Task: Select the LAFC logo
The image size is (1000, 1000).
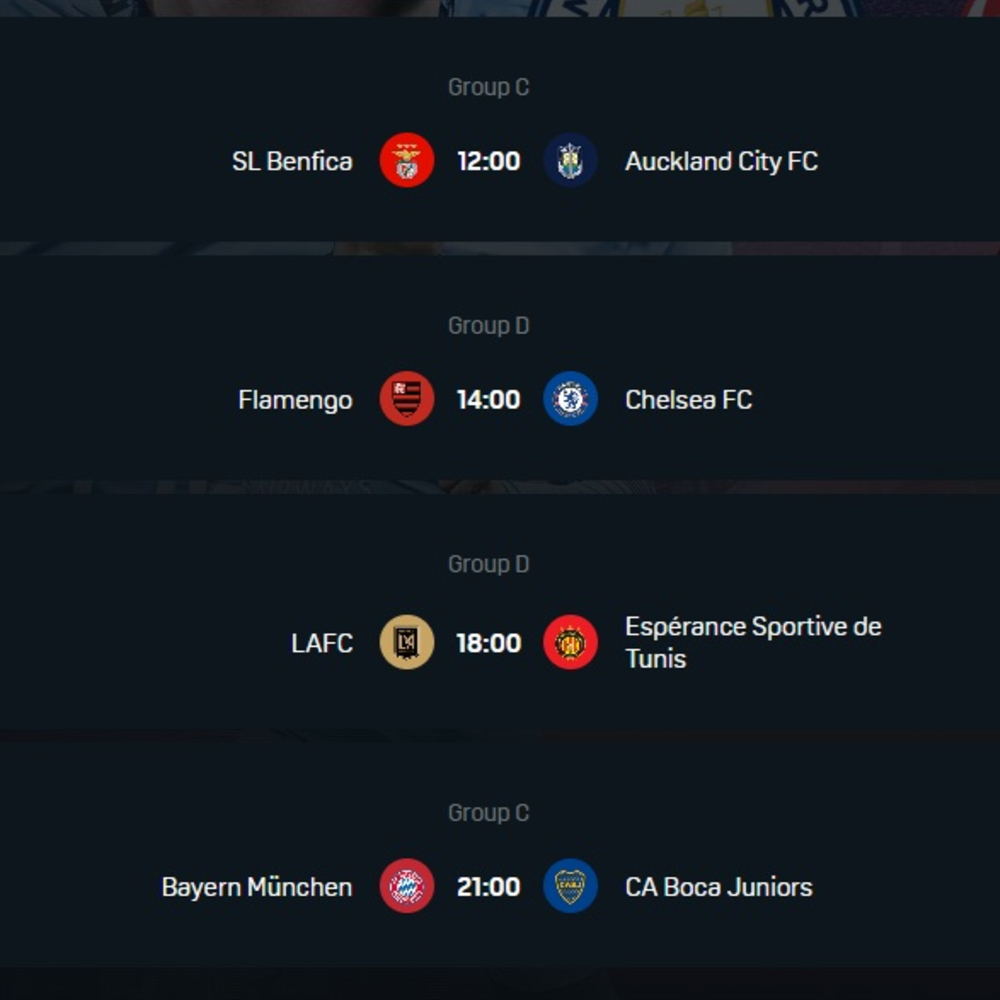Action: click(406, 643)
